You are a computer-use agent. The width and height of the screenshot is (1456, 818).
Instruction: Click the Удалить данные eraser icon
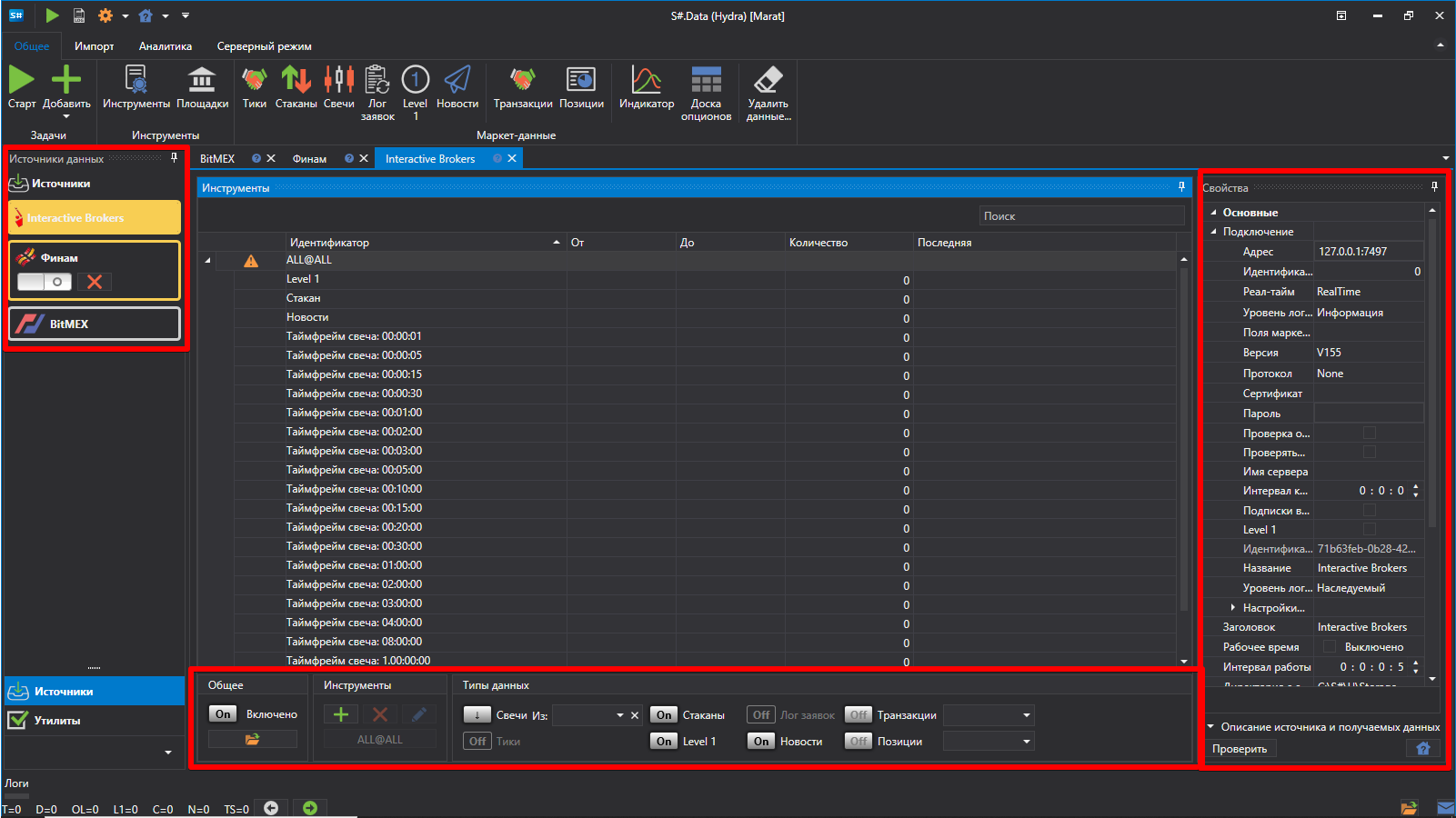768,93
